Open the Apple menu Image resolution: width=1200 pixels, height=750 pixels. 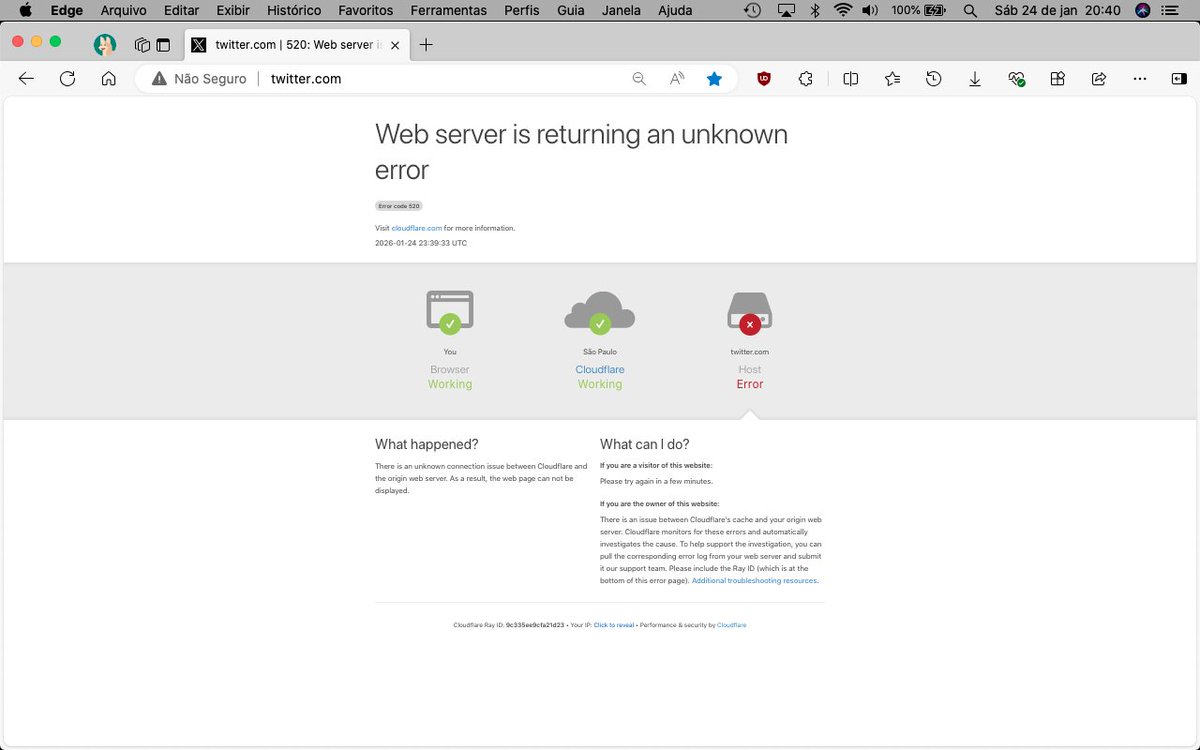[25, 10]
